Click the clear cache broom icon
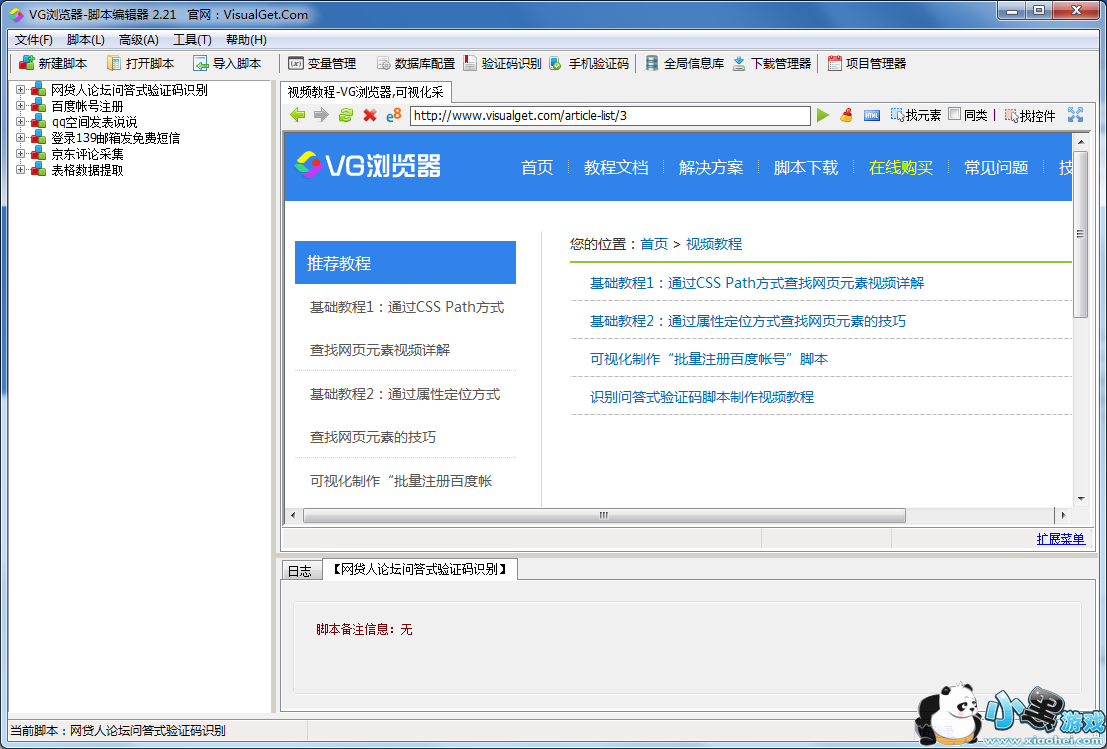This screenshot has height=749, width=1107. coord(846,115)
